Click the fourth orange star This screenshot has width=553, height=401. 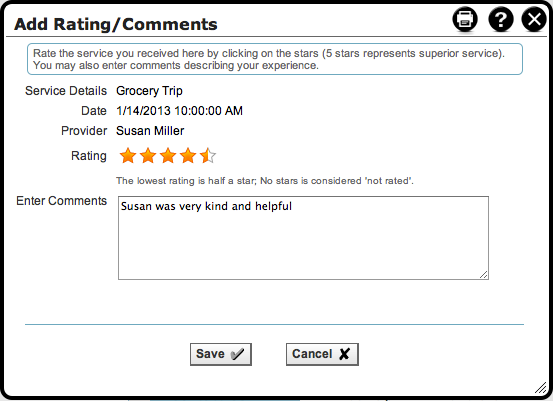click(188, 156)
